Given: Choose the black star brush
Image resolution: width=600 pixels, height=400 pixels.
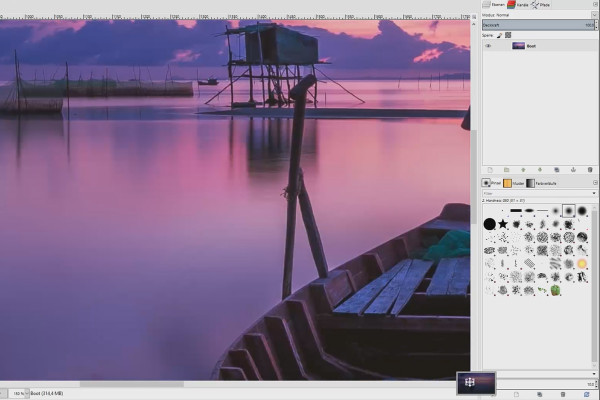Looking at the screenshot, I should (503, 224).
